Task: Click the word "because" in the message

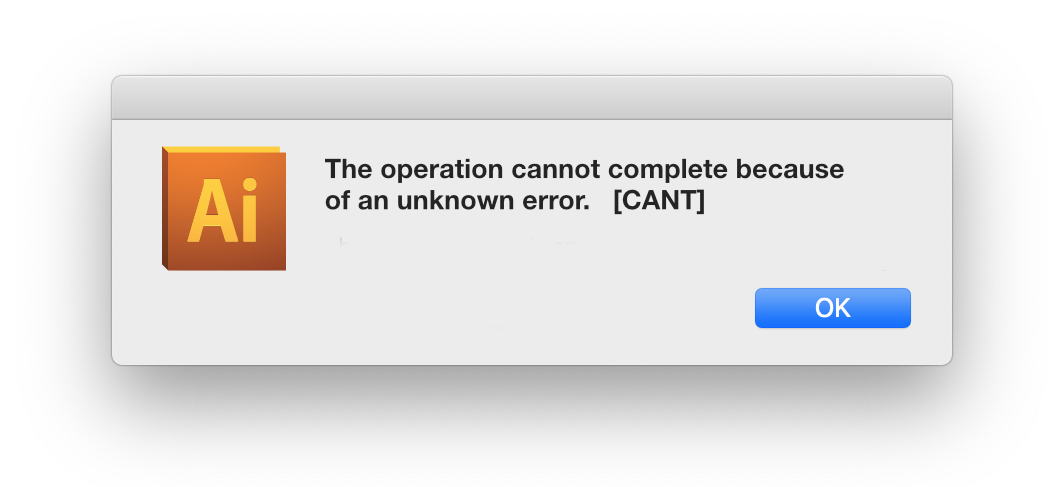Action: (x=790, y=170)
